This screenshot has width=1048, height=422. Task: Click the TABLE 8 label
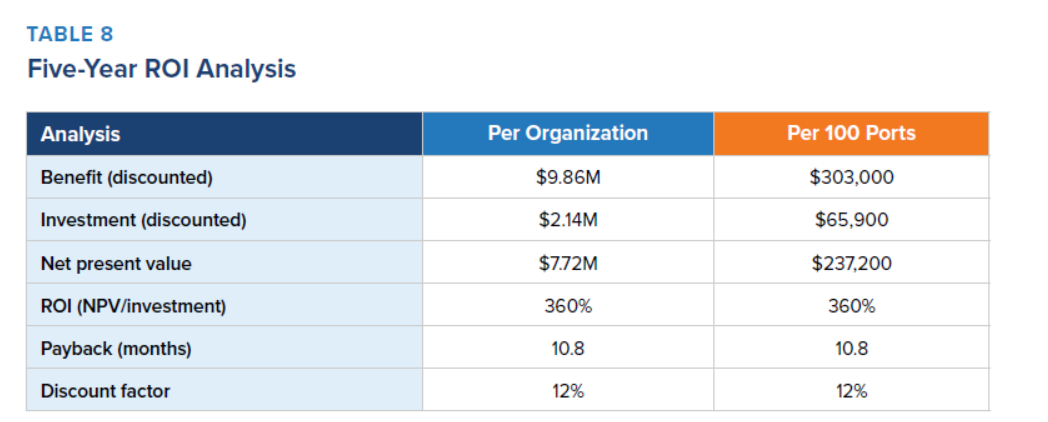pos(70,34)
